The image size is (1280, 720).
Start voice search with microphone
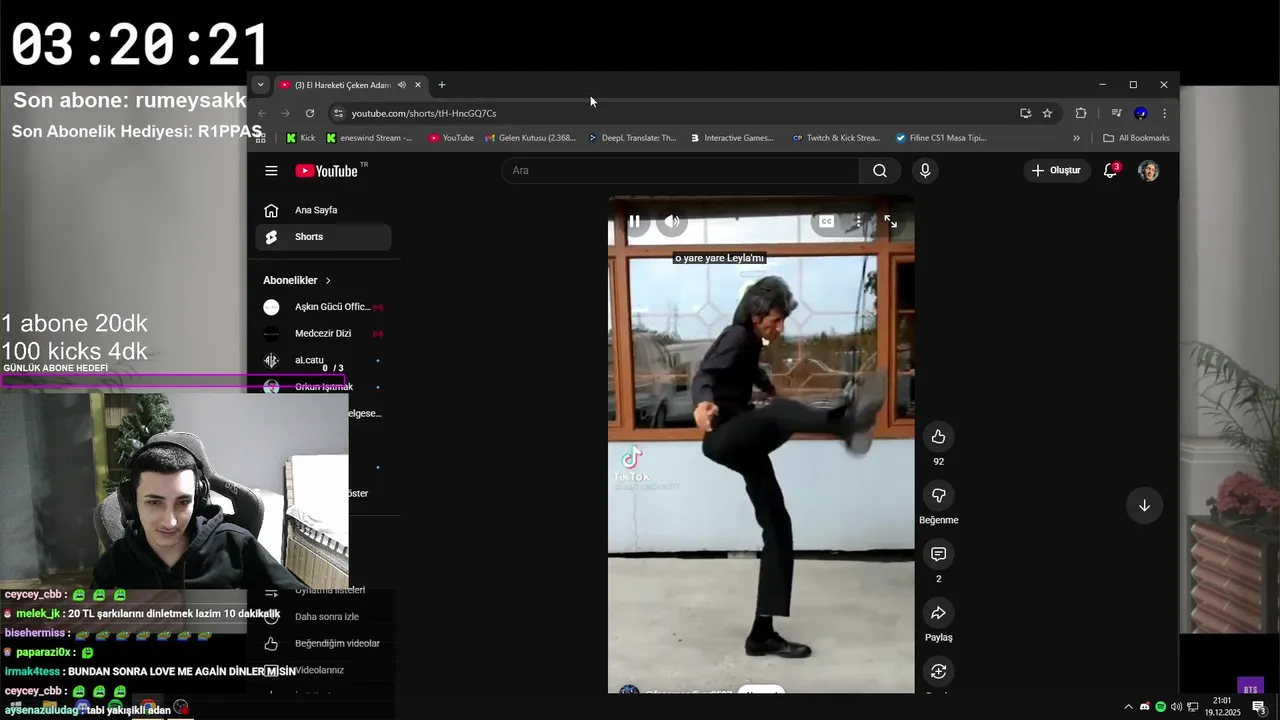pyautogui.click(x=925, y=170)
